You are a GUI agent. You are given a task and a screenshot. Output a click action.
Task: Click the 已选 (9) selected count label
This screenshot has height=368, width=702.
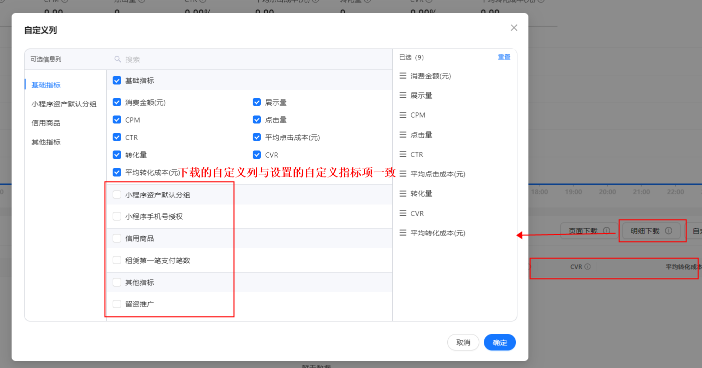[x=411, y=57]
